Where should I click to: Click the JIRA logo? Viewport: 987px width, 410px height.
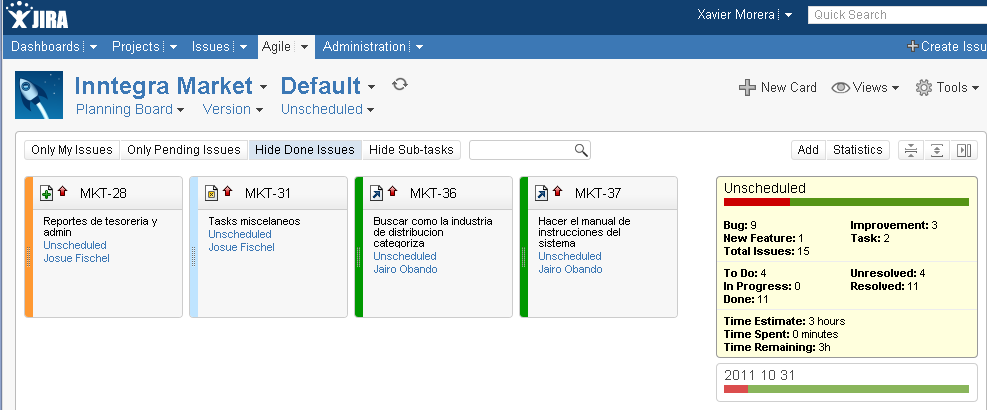[x=38, y=16]
